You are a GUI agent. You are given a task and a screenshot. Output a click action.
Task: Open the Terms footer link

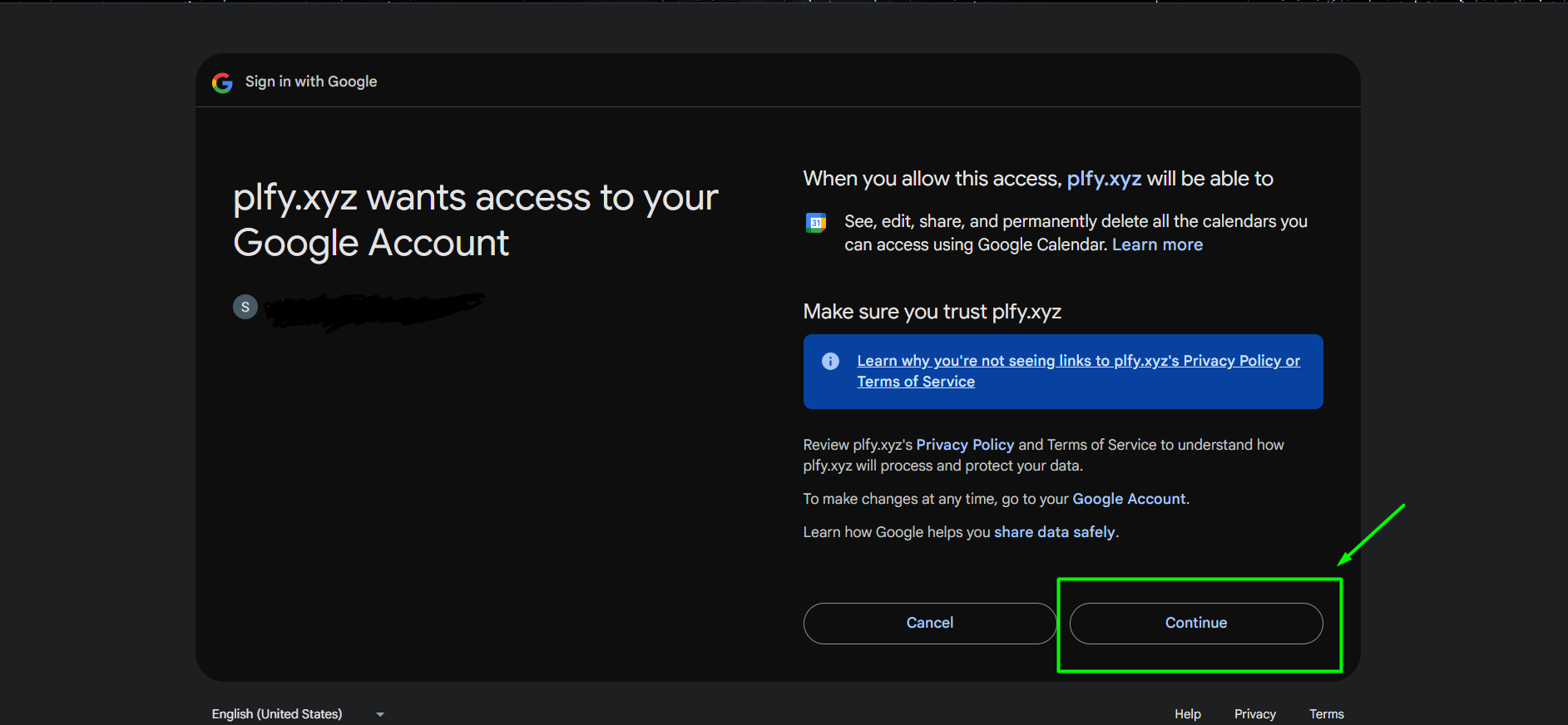click(x=1326, y=714)
